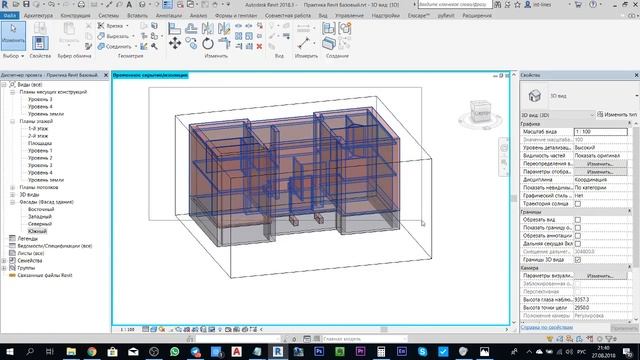This screenshot has width=640, height=360.
Task: Click the house icon in the Properties type selector
Action: point(534,96)
